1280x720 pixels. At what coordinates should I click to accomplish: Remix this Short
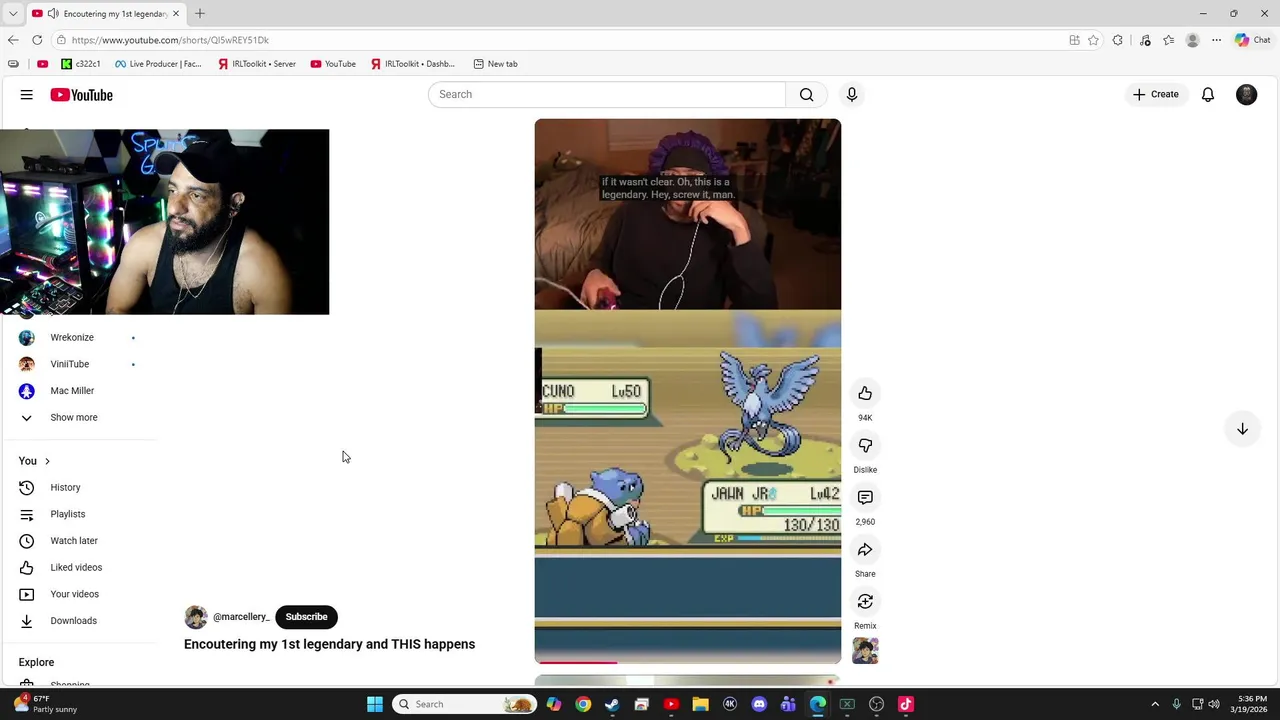pyautogui.click(x=865, y=601)
